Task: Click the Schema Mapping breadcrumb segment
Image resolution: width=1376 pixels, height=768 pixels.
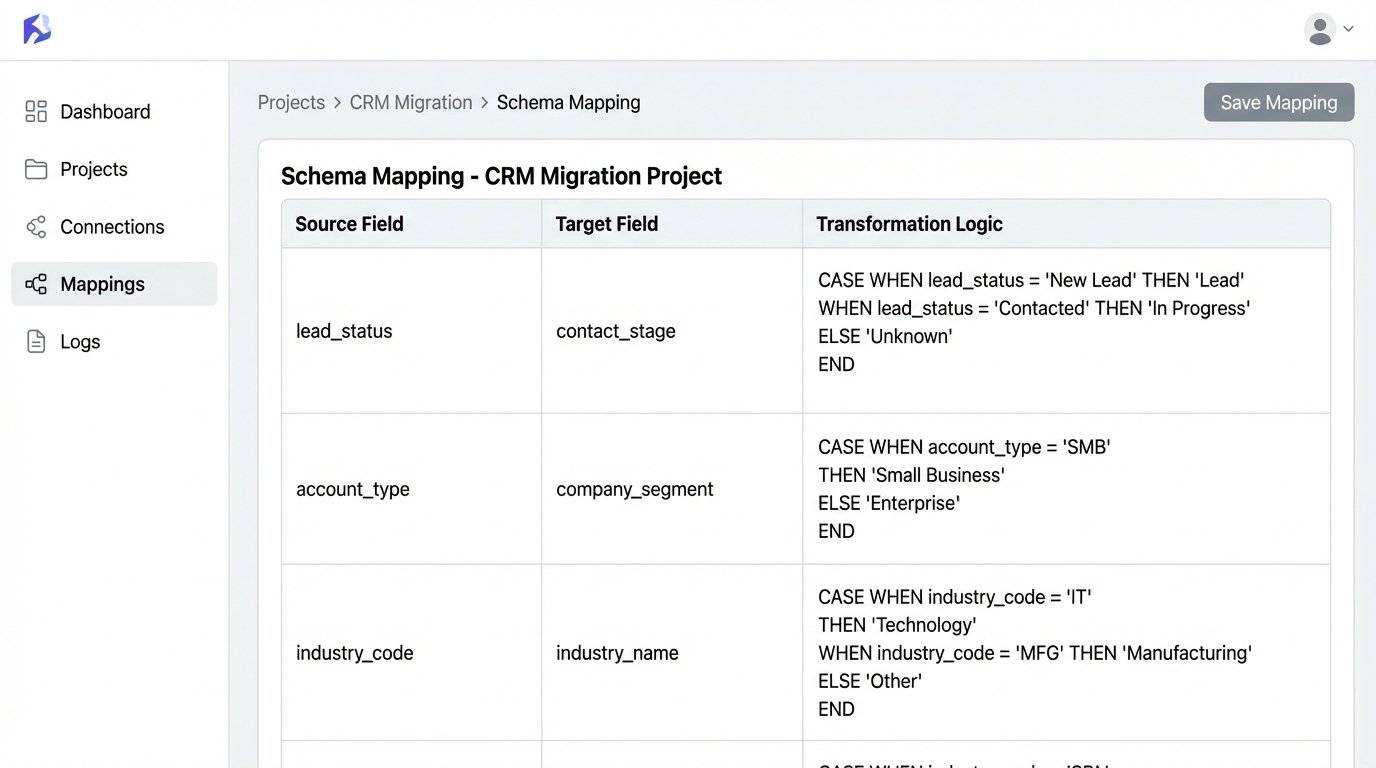Action: [x=568, y=102]
